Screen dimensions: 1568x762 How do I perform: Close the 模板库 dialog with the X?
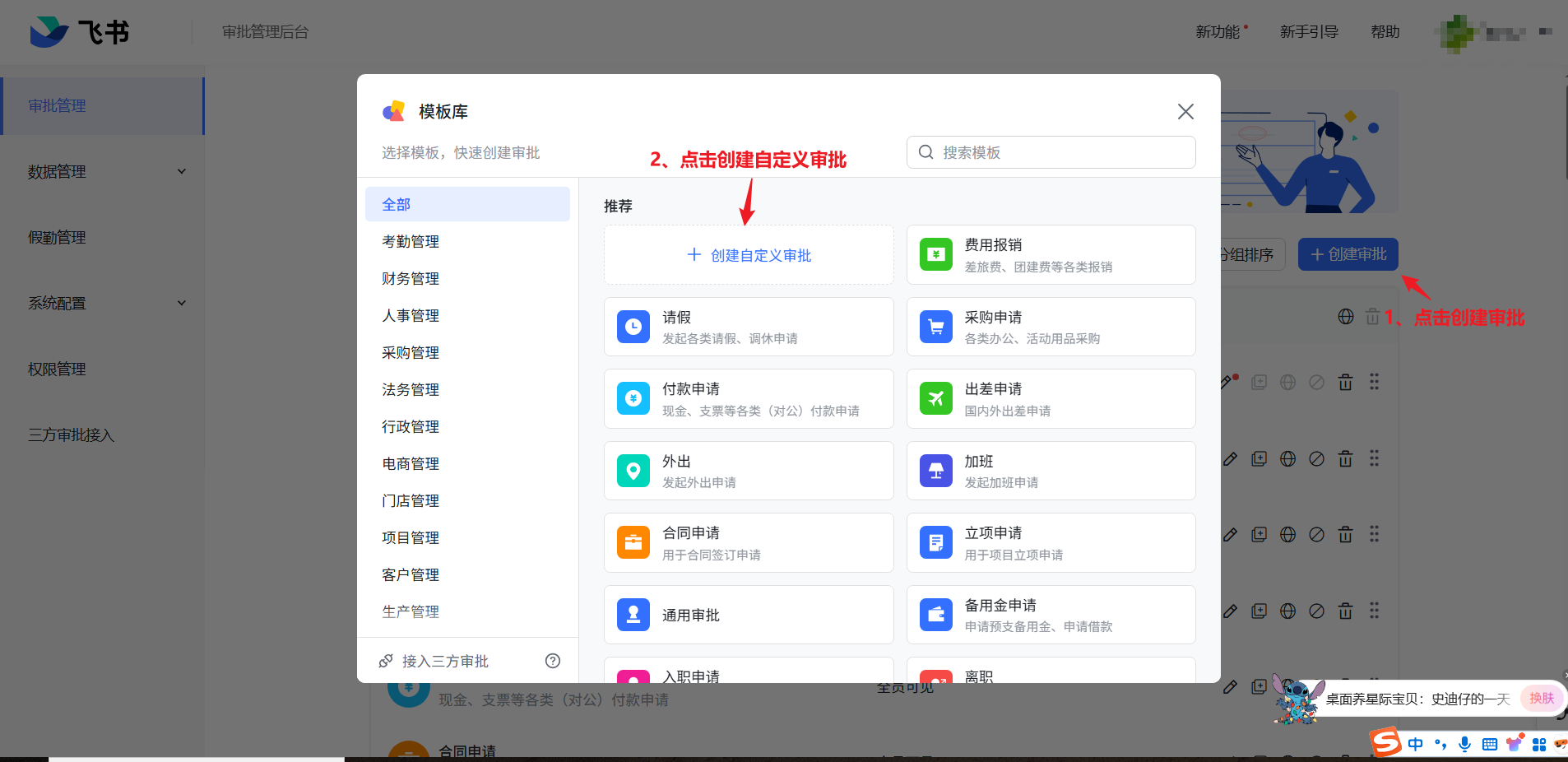(x=1185, y=111)
